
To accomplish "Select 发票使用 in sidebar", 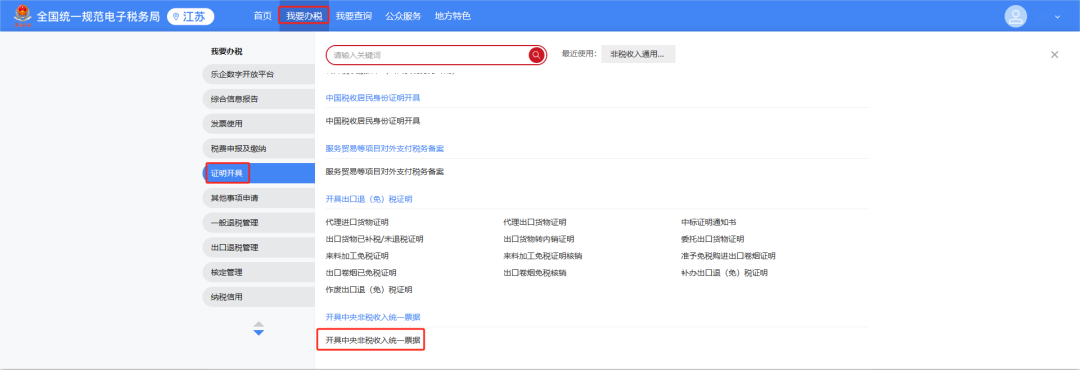I will click(x=259, y=124).
